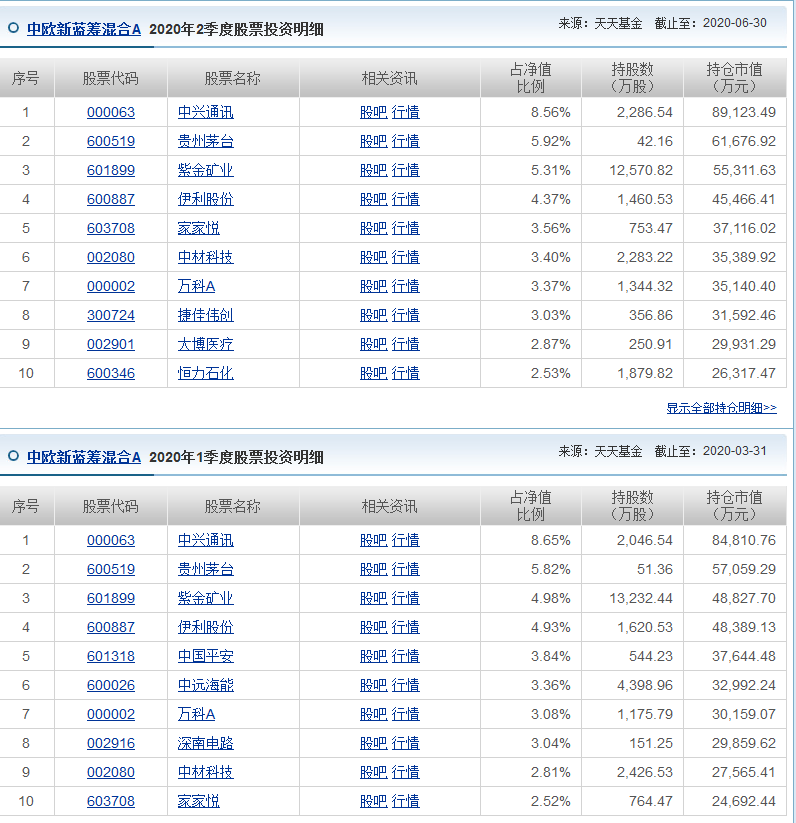This screenshot has width=796, height=823.
Task: Open 伊利股份 name in 2季度 table
Action: coord(206,199)
